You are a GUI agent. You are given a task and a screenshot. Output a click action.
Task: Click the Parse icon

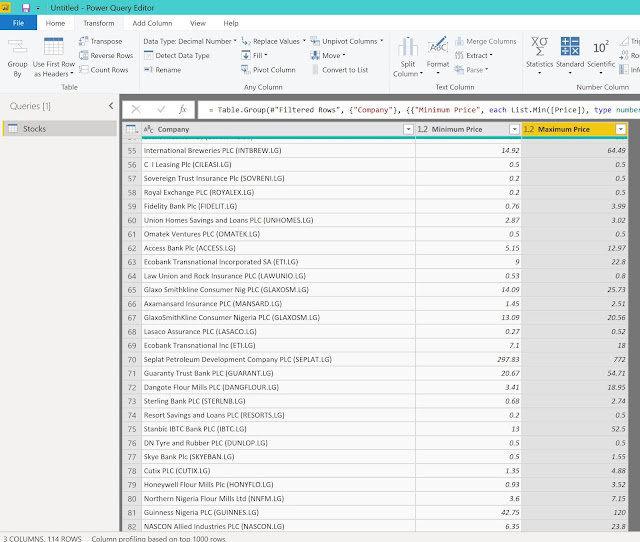click(460, 70)
